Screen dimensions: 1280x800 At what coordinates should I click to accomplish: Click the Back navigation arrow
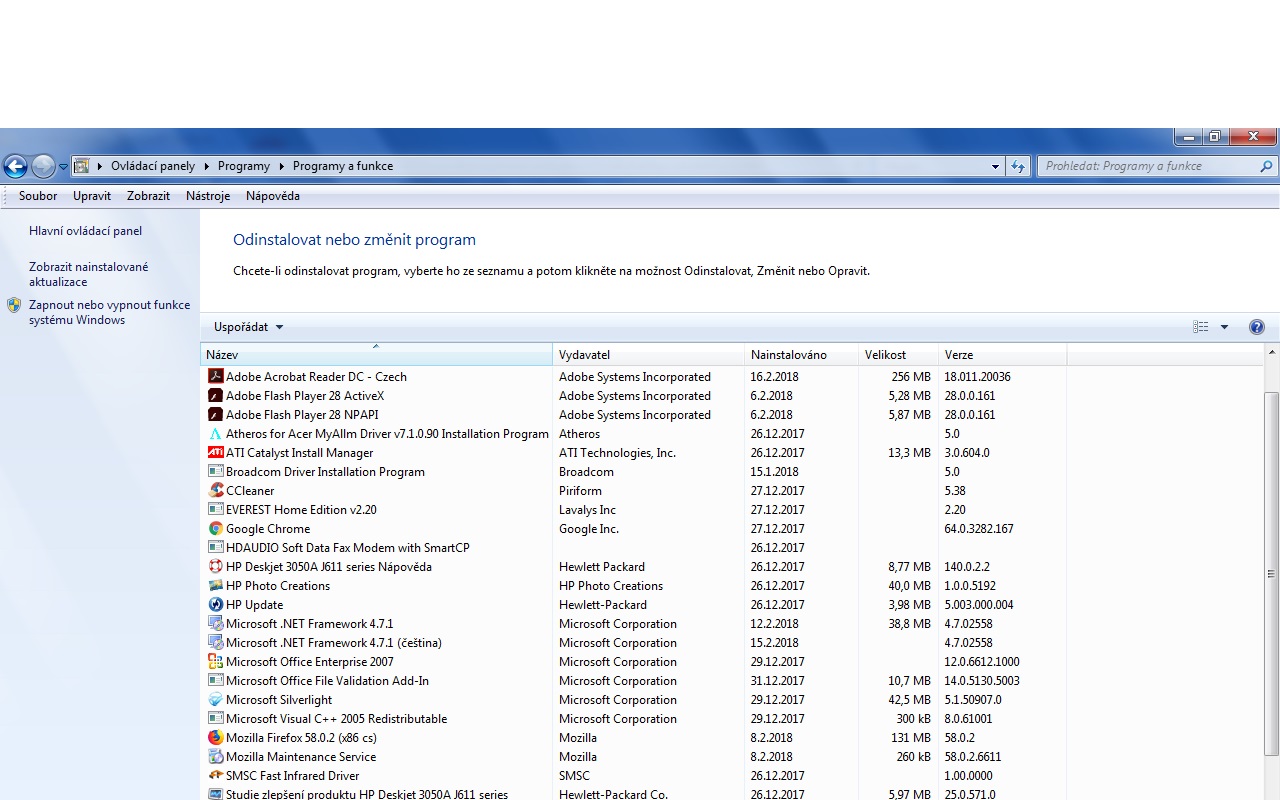[x=16, y=166]
